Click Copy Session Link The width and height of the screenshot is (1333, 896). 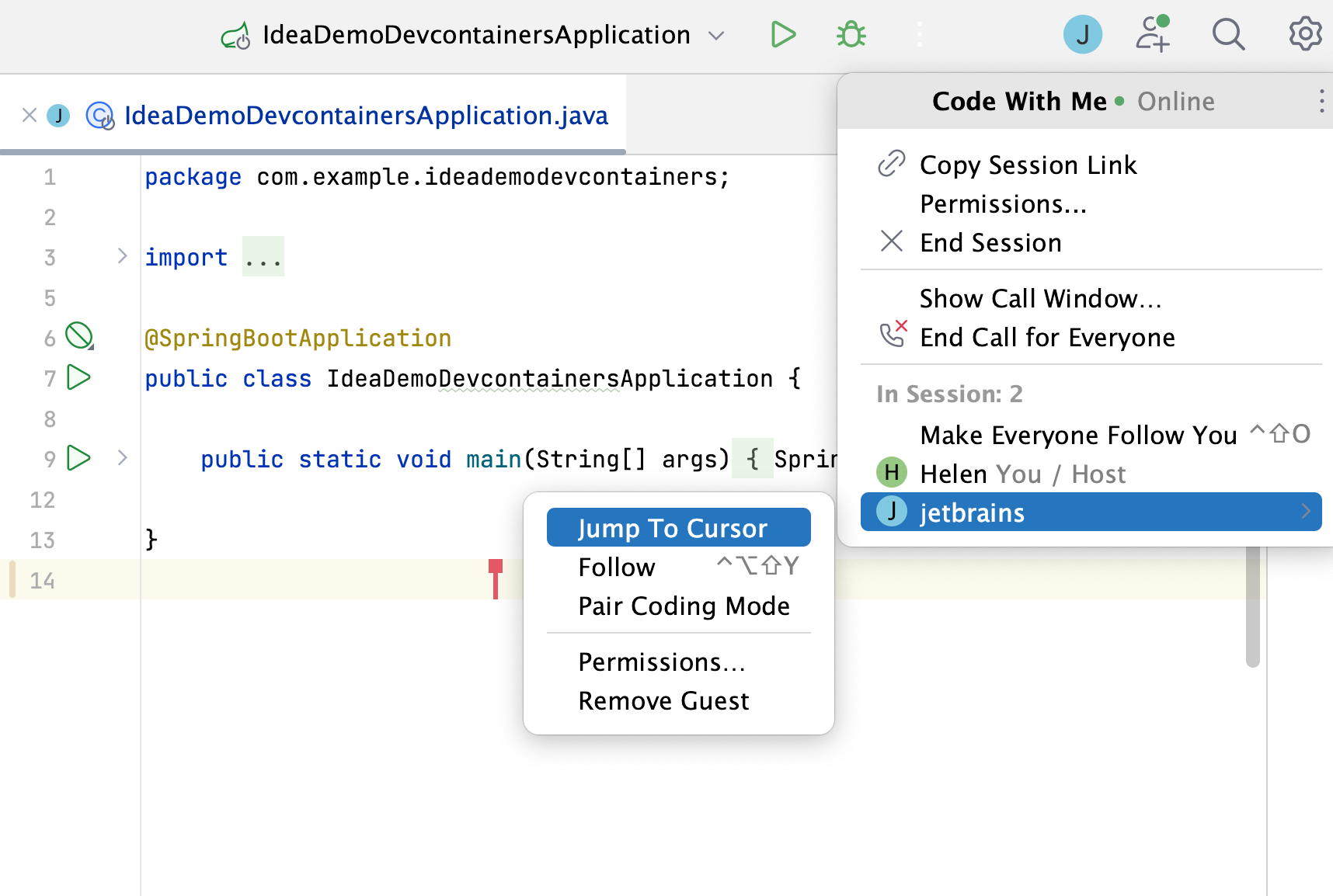[x=1028, y=165]
